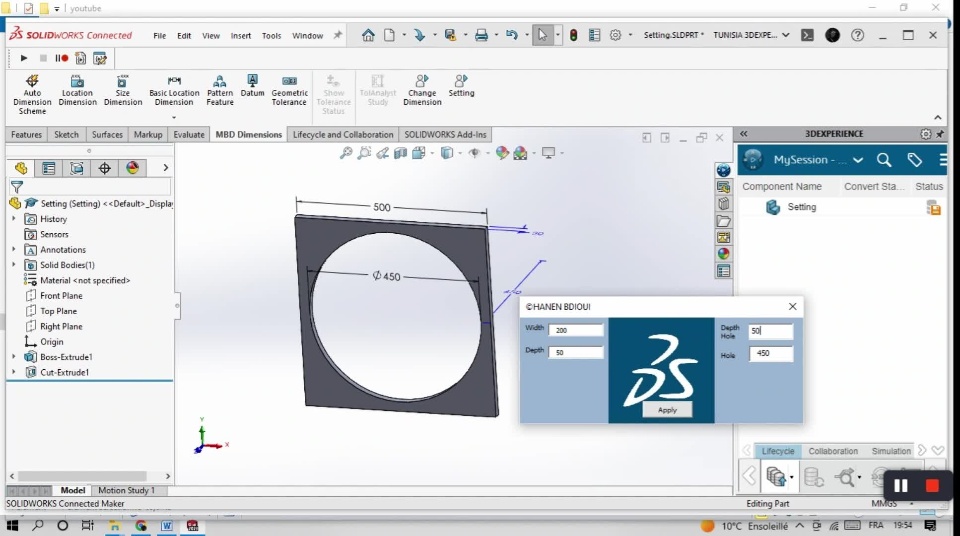Click the record/pause macro button
The image size is (960, 536).
[x=61, y=58]
